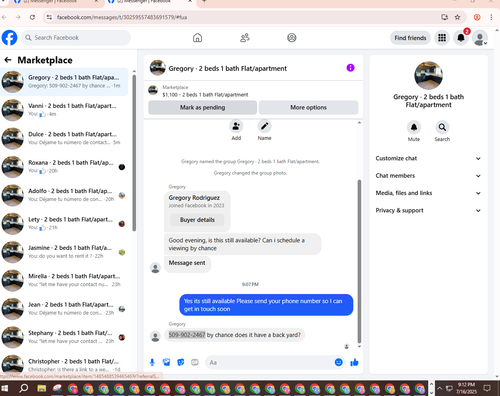Viewport: 500px width, 396px height.
Task: Click Buyer details button
Action: (197, 220)
